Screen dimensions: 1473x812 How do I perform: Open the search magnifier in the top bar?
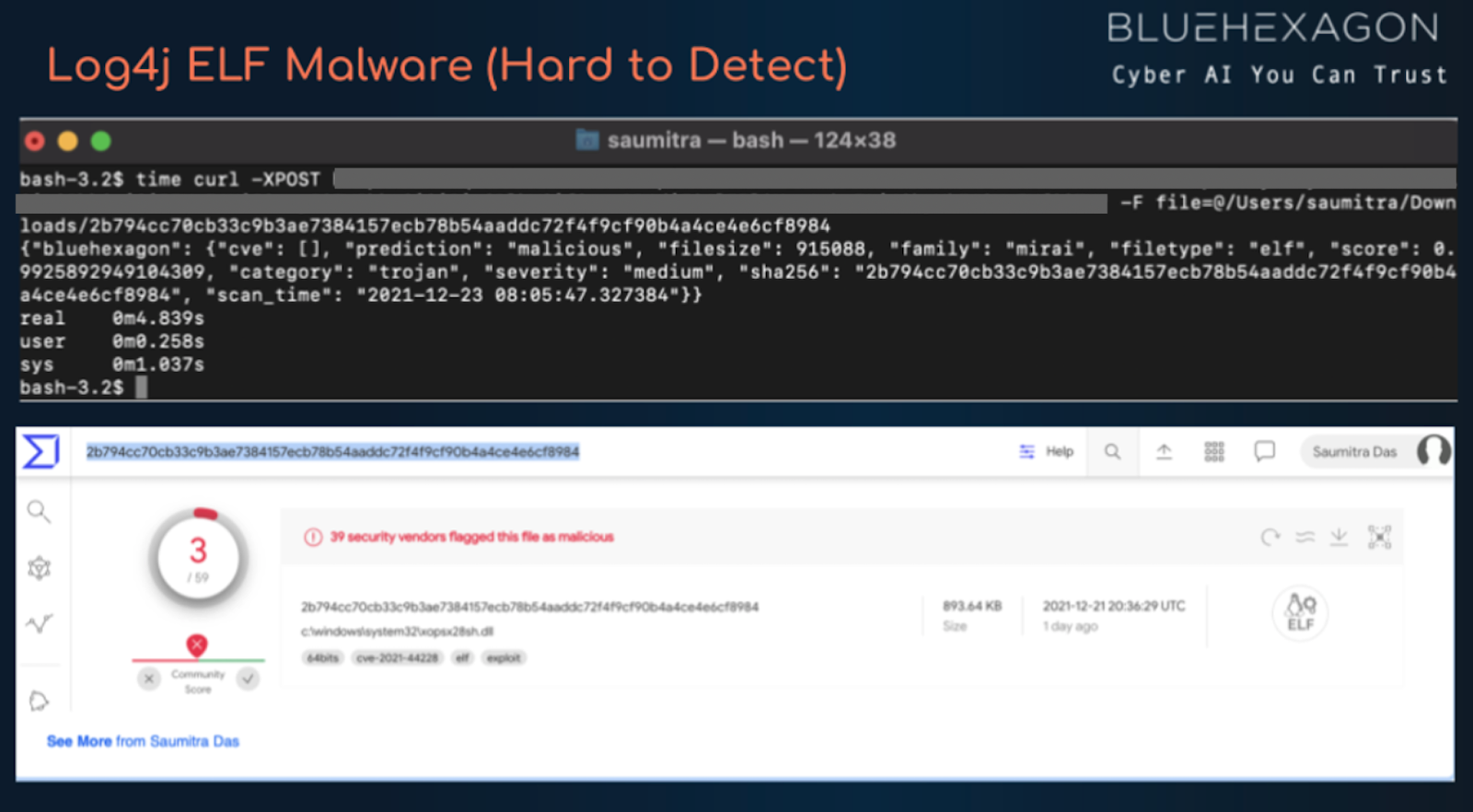(1113, 451)
